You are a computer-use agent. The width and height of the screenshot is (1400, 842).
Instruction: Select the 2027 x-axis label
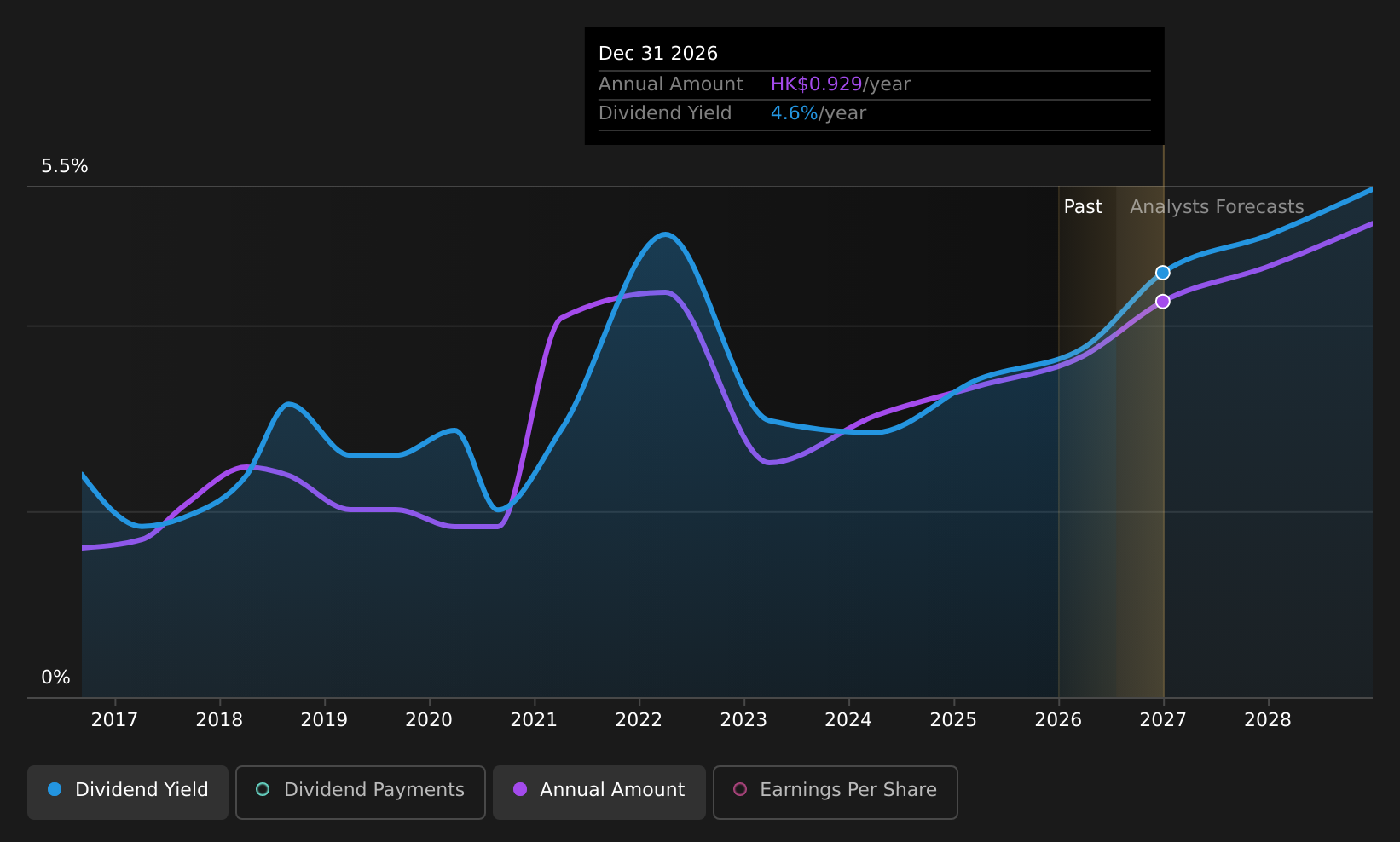point(1163,720)
